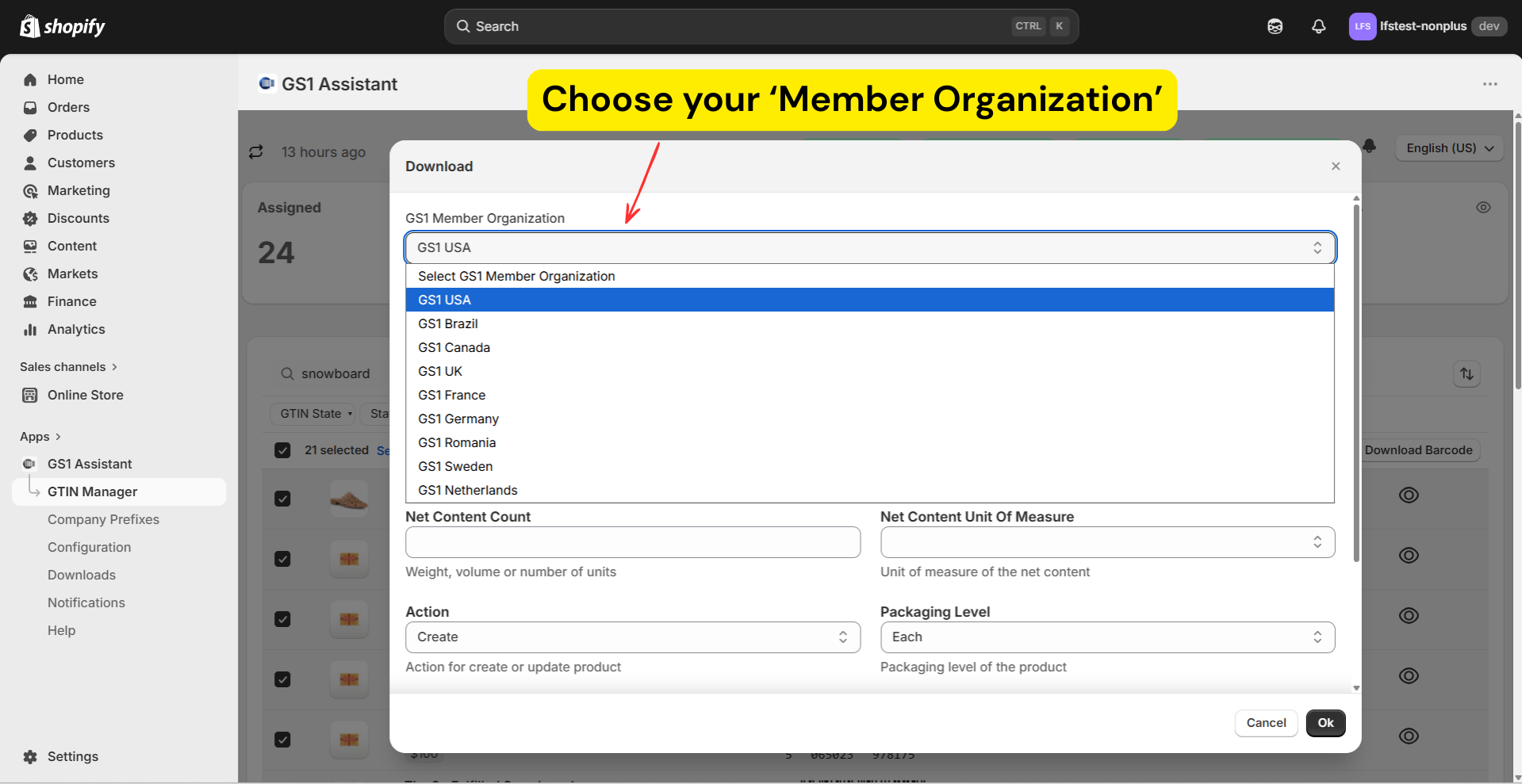Click the sync refresh icon
The width and height of the screenshot is (1522, 784).
[255, 151]
